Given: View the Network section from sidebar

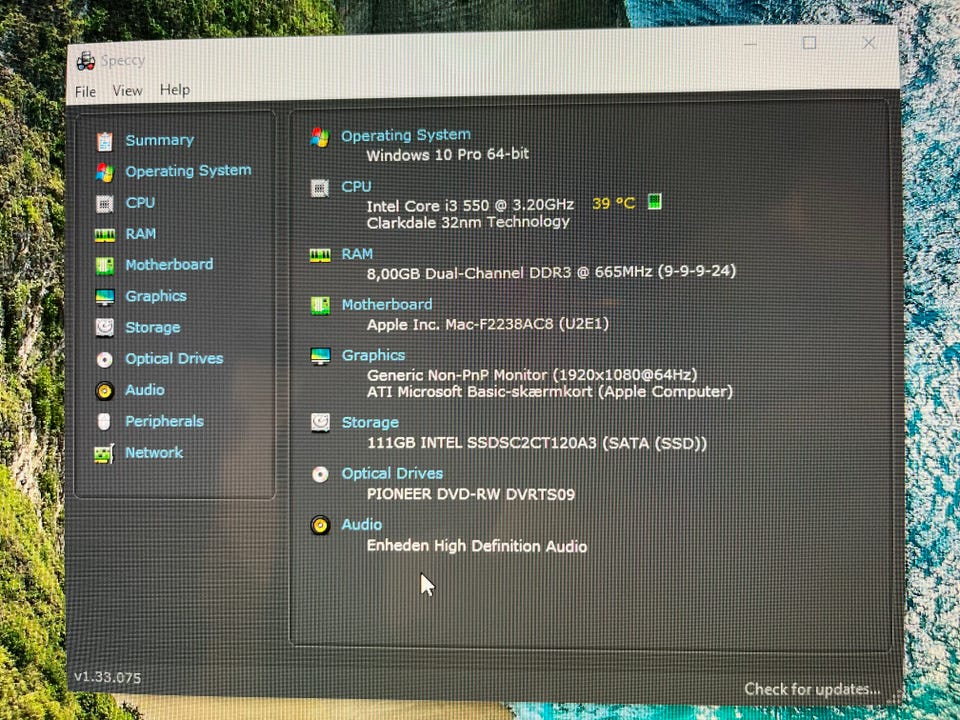Looking at the screenshot, I should click(x=154, y=452).
